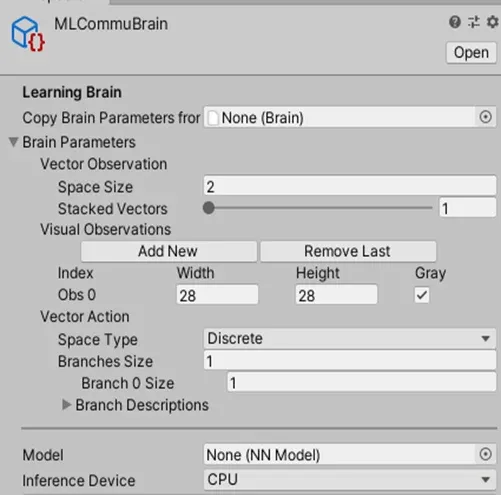Click the Space Size input field

tap(350, 186)
